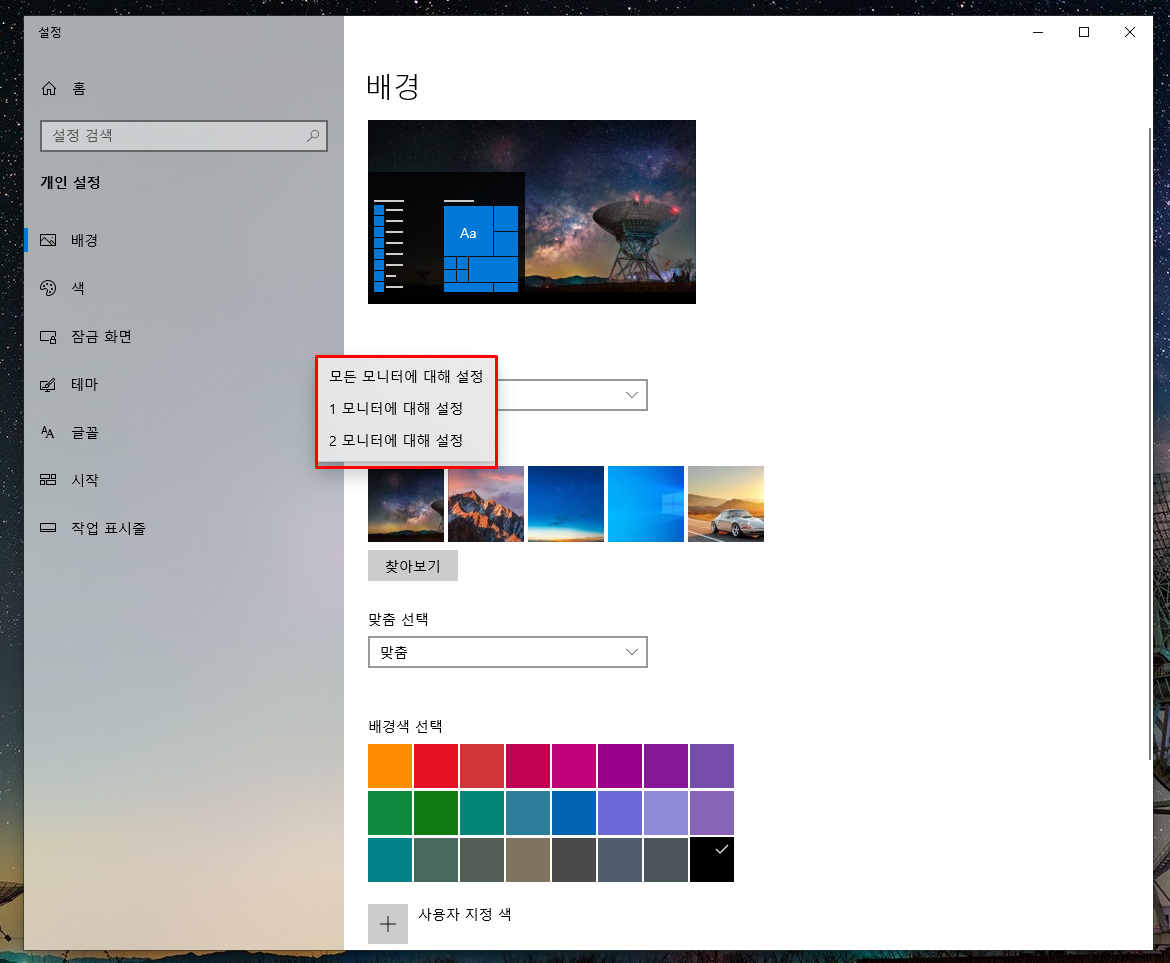The image size is (1170, 963).
Task: Pick the lavender swatch, second row, seventh
Action: point(666,813)
